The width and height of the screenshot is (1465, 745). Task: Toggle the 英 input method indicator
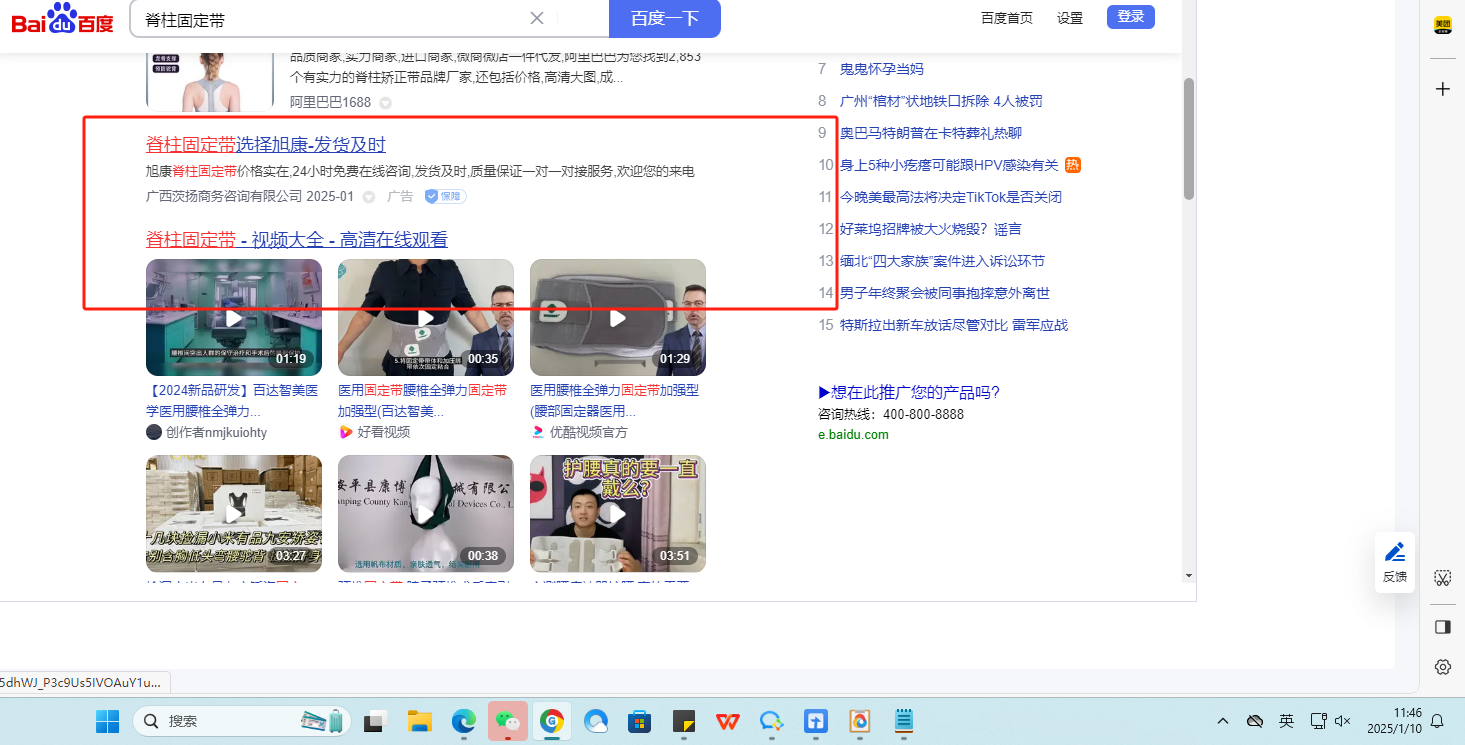tap(1286, 720)
